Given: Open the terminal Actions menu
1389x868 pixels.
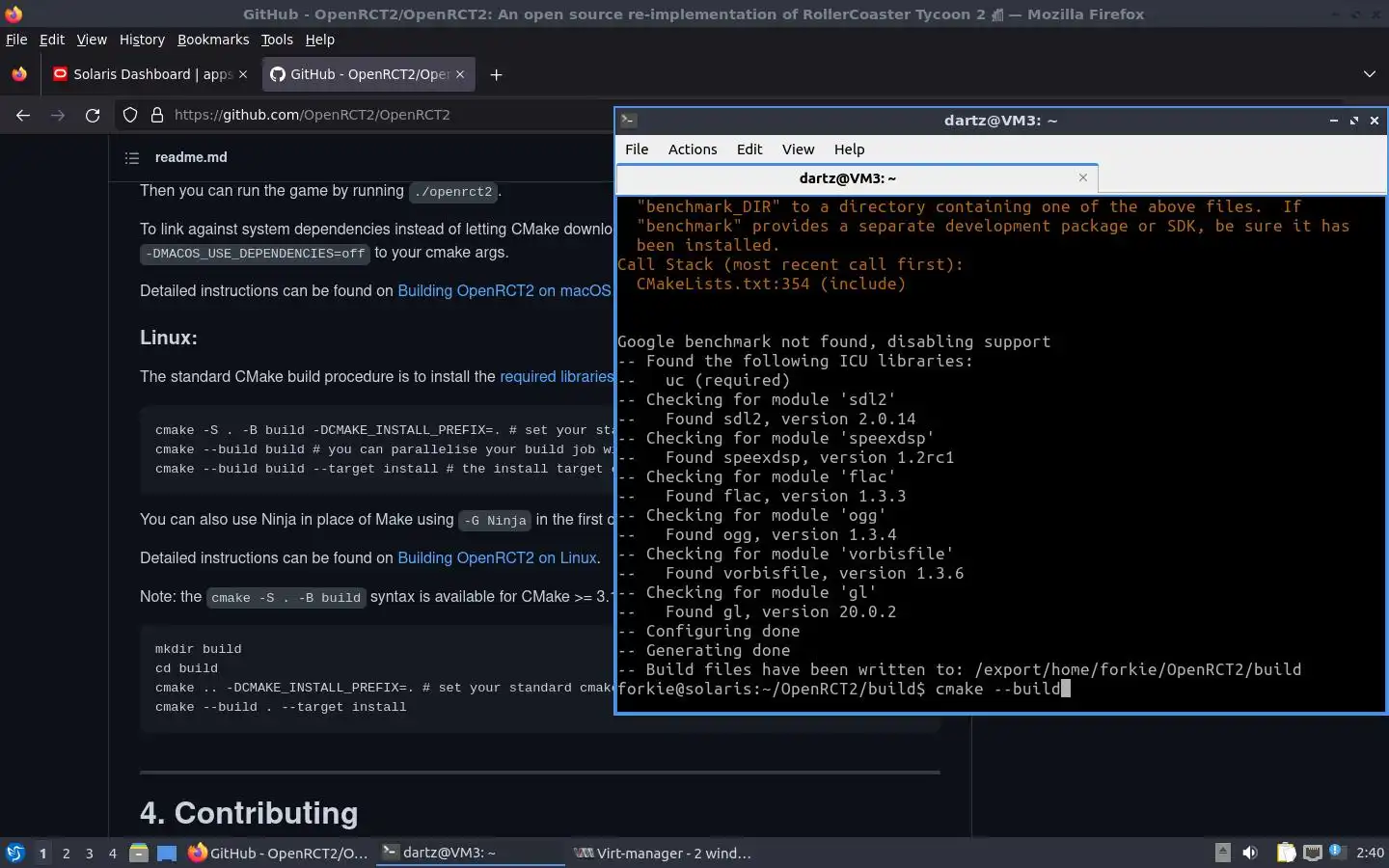Looking at the screenshot, I should click(x=693, y=149).
